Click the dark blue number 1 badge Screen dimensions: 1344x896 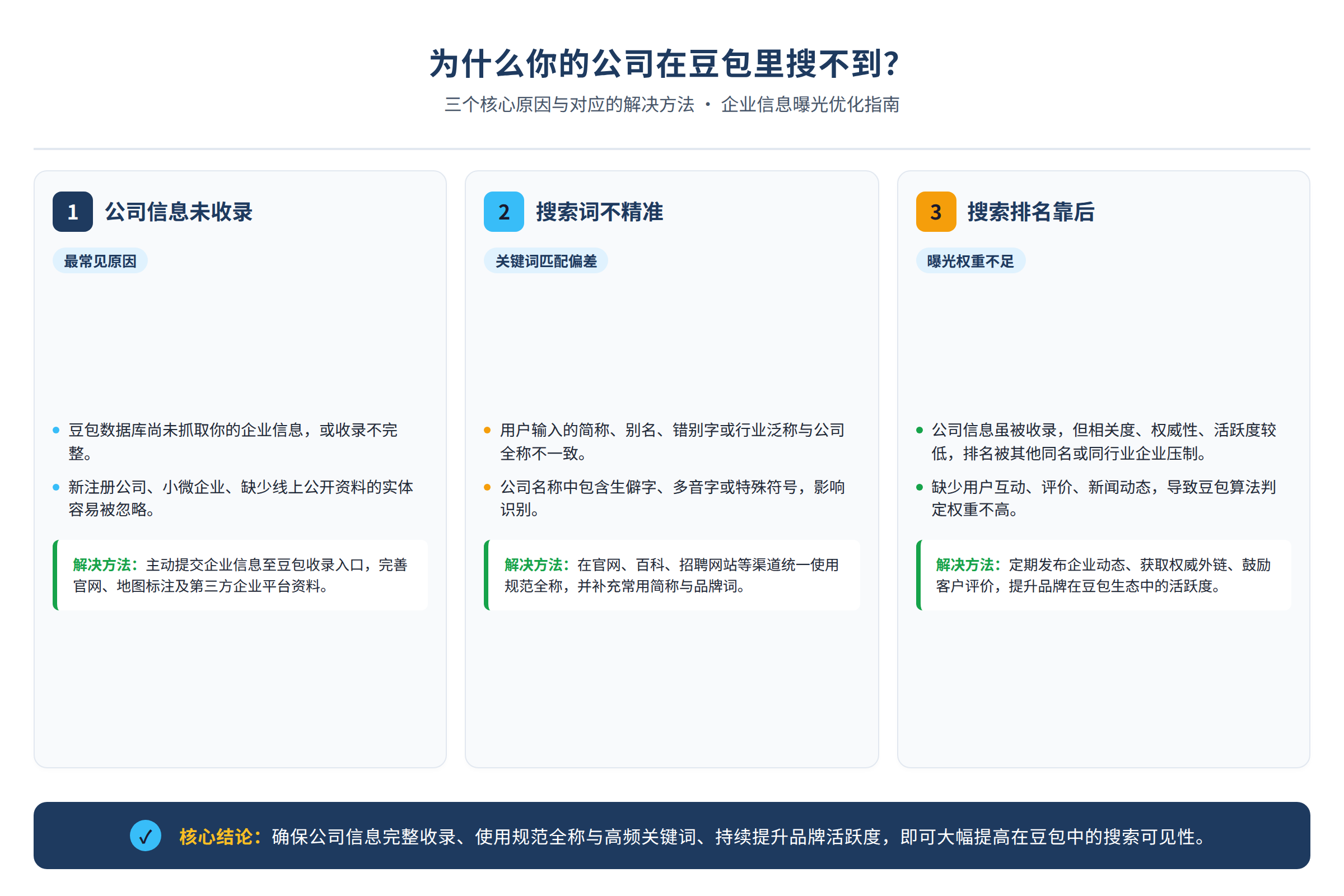coord(73,212)
